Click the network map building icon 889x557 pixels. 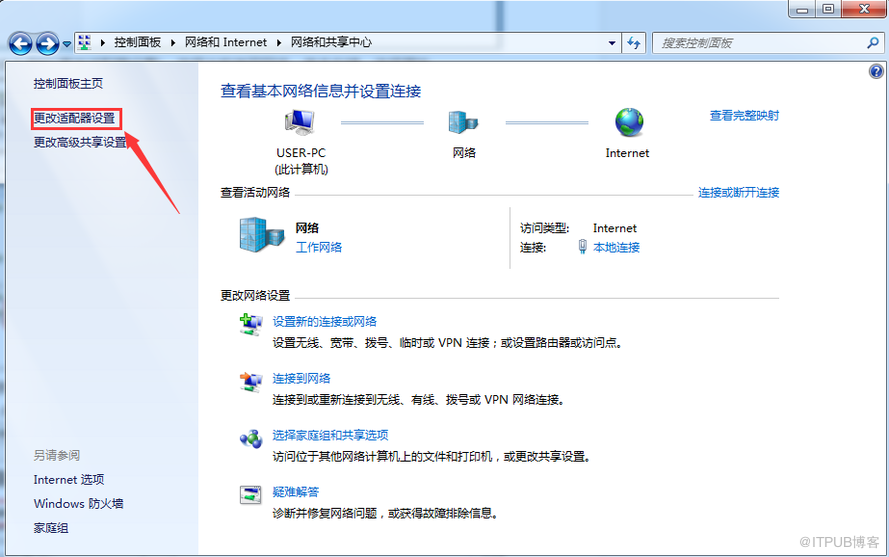463,122
